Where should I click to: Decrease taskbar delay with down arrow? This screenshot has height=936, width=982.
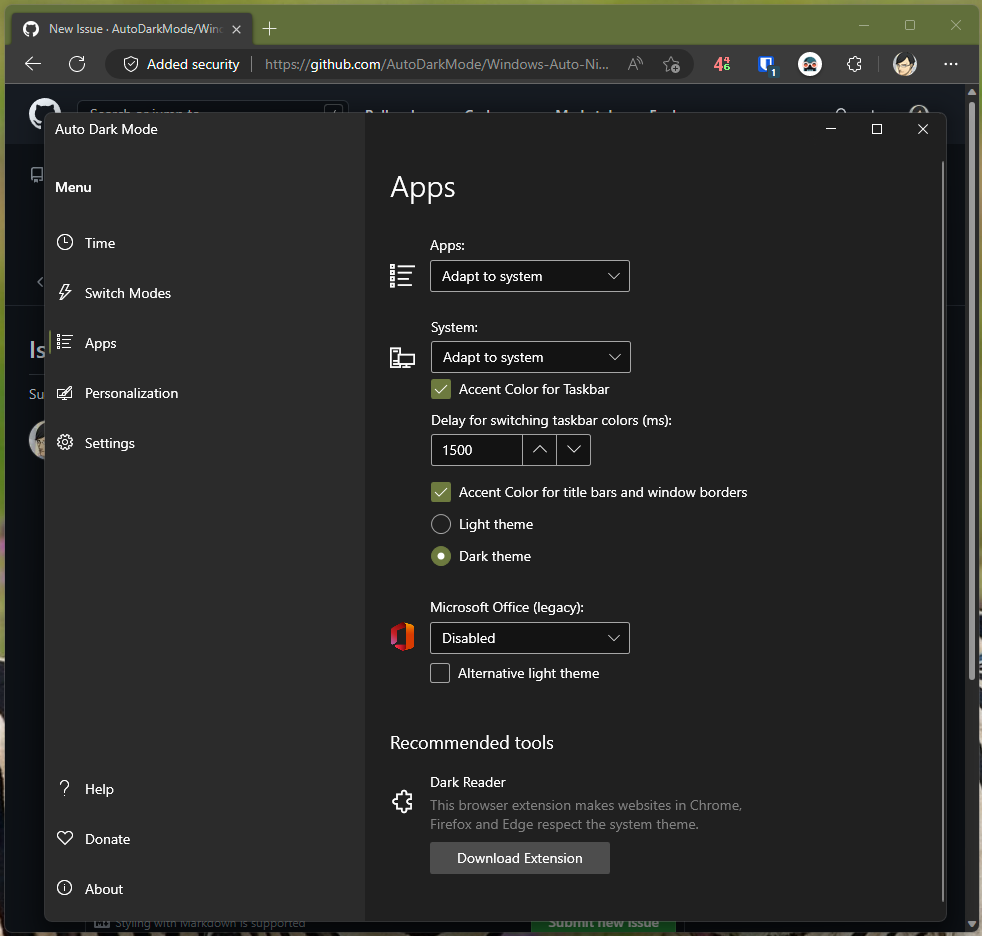[x=574, y=450]
